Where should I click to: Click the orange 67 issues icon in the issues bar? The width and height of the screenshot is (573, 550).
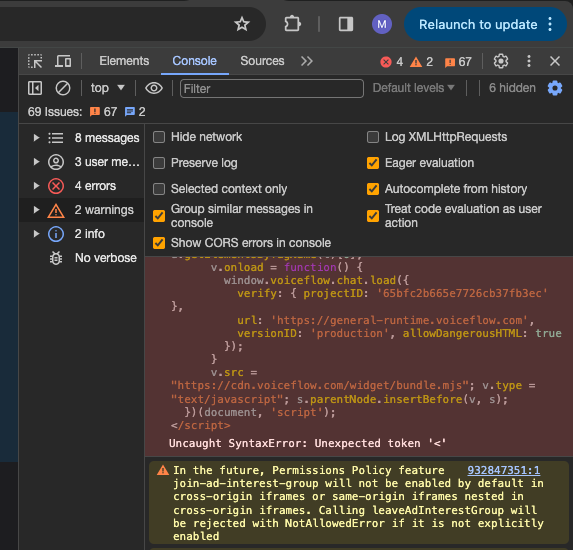(95, 111)
